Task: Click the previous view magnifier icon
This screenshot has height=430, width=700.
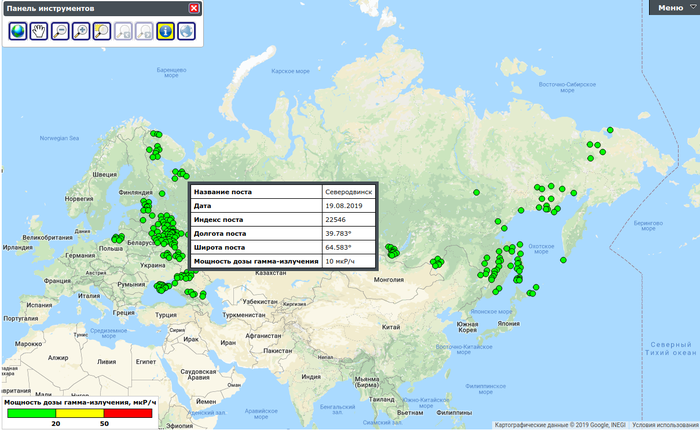Action: (x=124, y=31)
